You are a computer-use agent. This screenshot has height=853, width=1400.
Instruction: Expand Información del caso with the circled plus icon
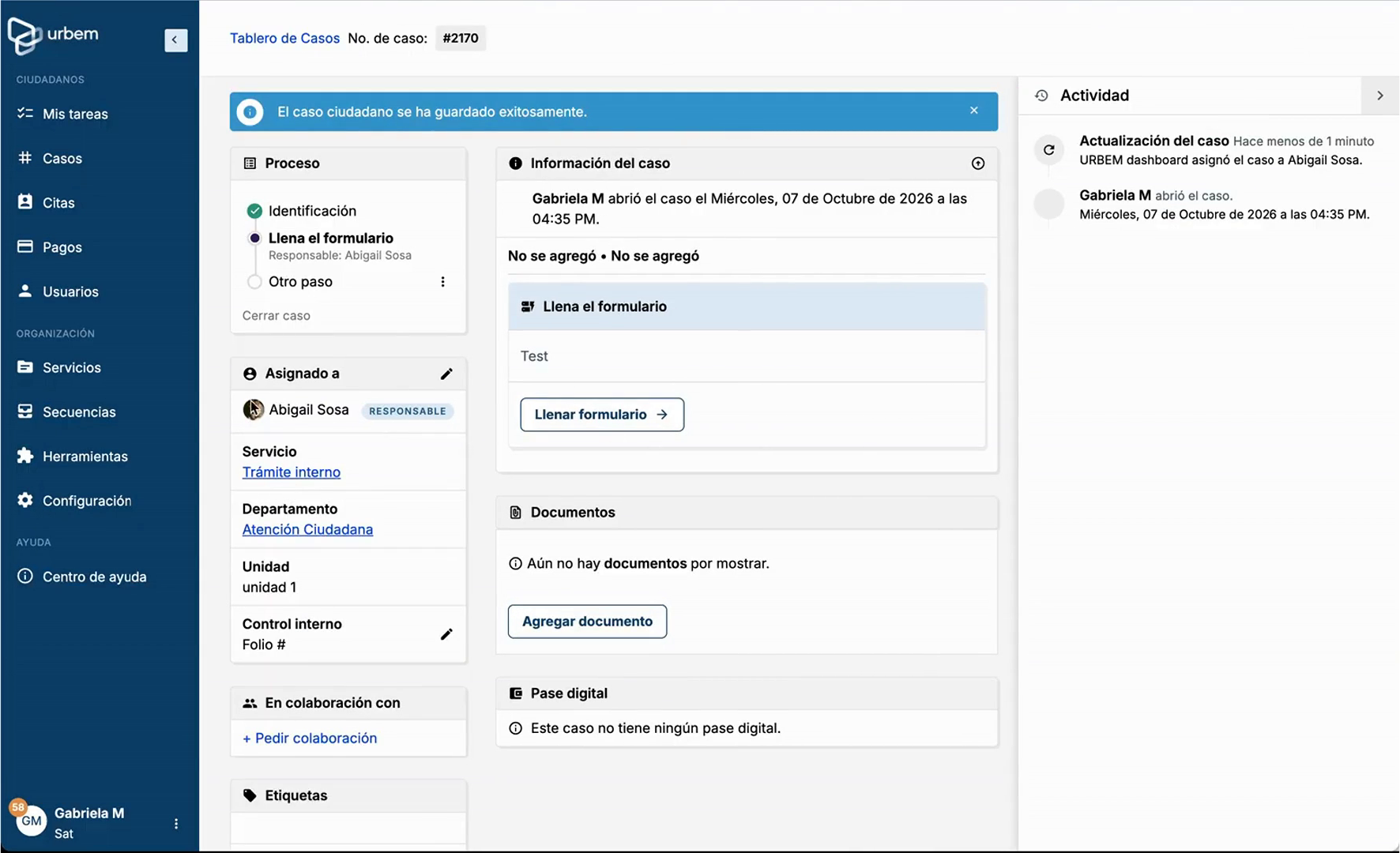coord(978,163)
